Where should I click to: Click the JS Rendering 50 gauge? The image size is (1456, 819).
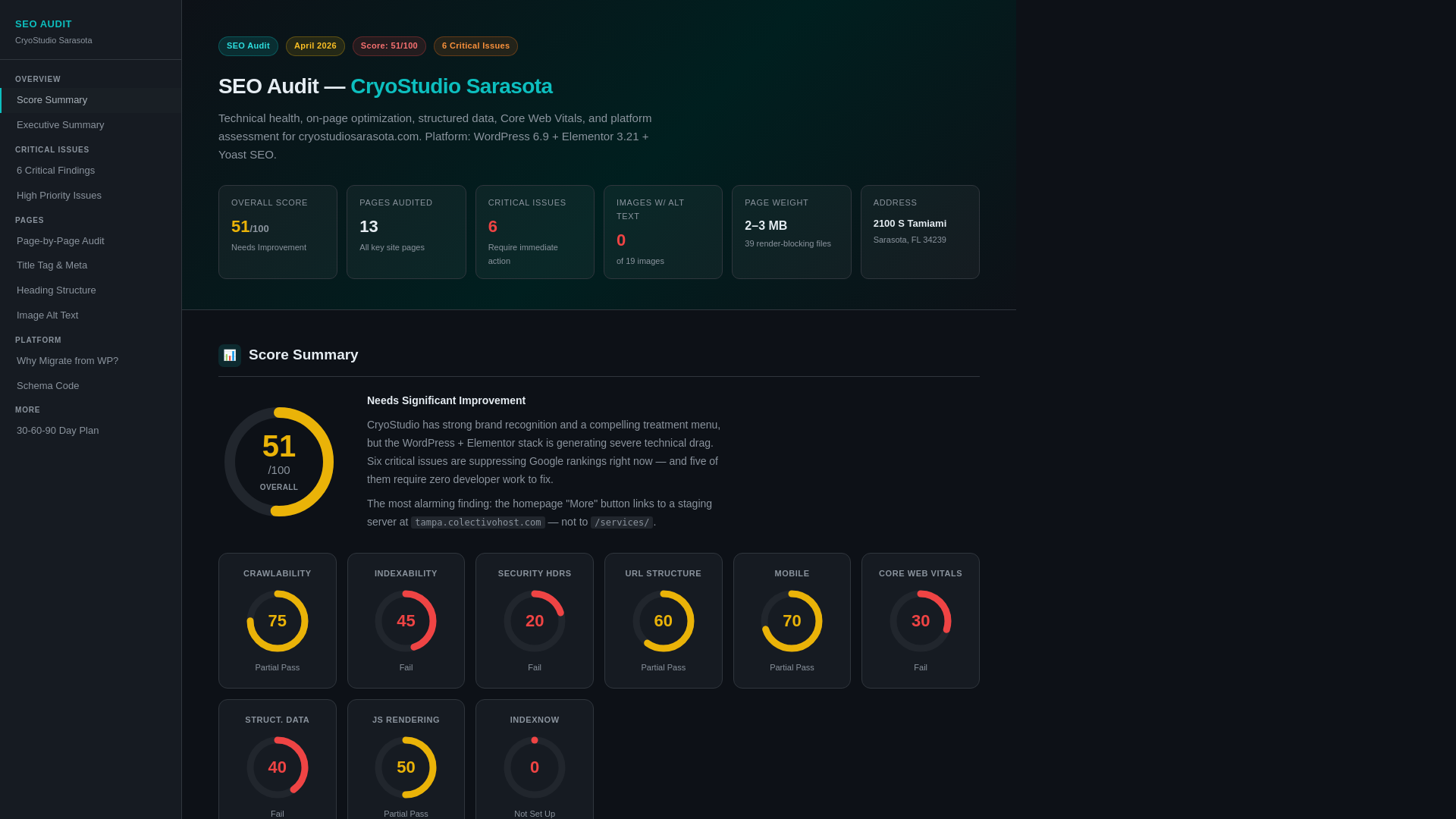tap(406, 767)
